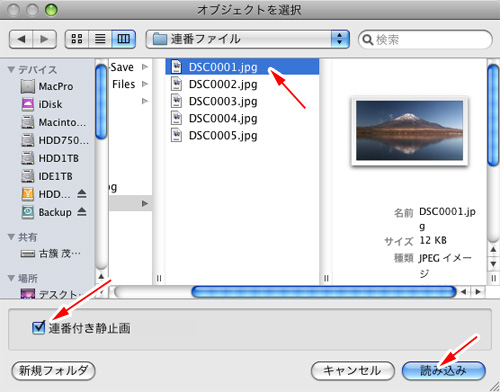Select DSC0004.jpg in the file list
This screenshot has height=392, width=500.
pos(242,118)
